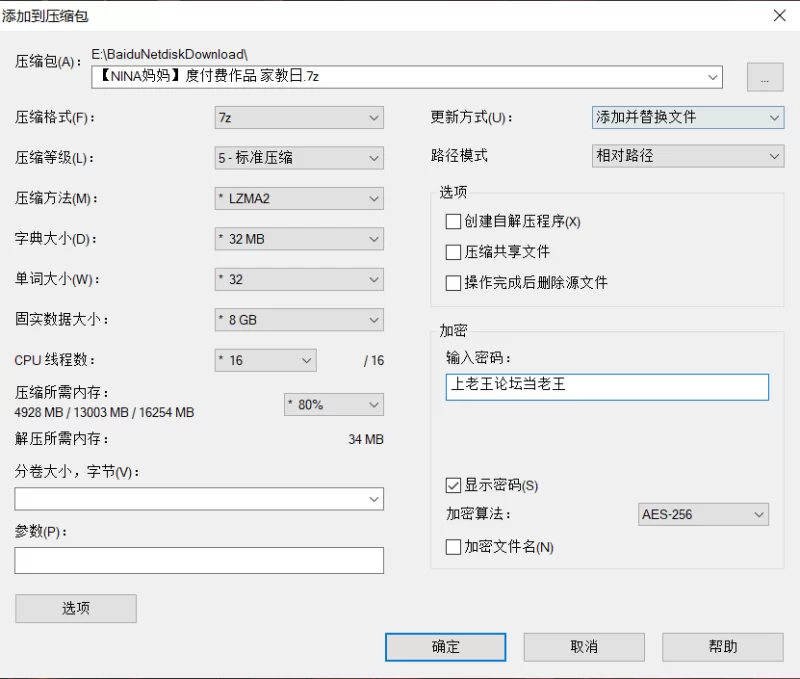Open the path mode (路径模式) dropdown
The height and width of the screenshot is (679, 800).
(687, 156)
